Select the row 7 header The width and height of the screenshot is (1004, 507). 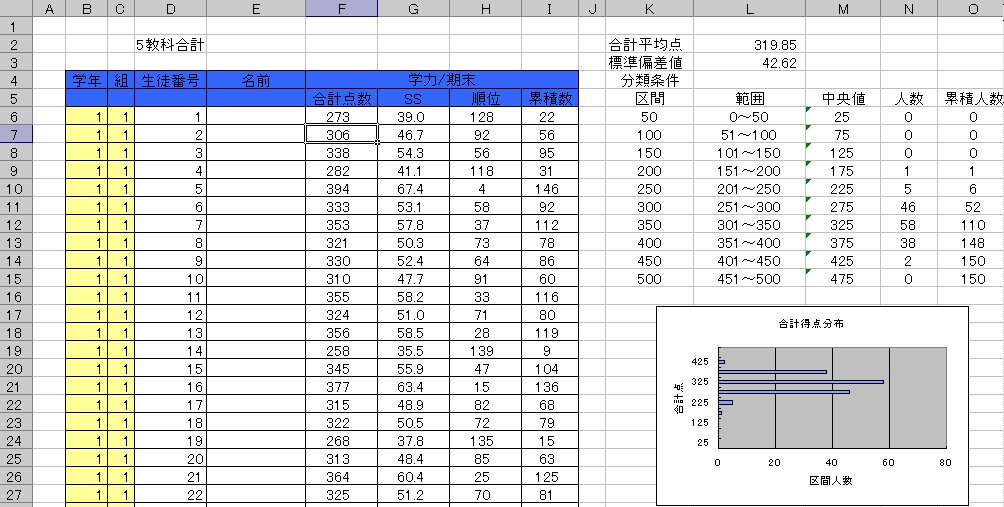click(x=16, y=134)
